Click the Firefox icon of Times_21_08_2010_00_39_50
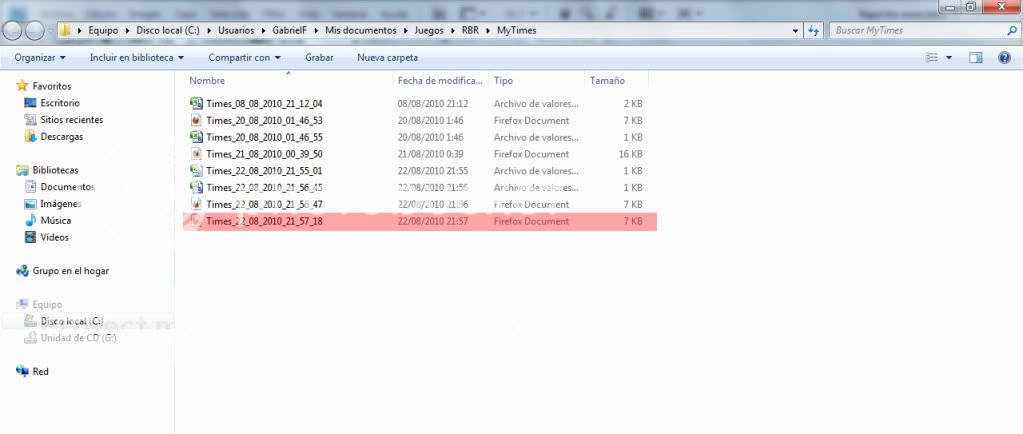This screenshot has width=1023, height=434. pos(196,154)
